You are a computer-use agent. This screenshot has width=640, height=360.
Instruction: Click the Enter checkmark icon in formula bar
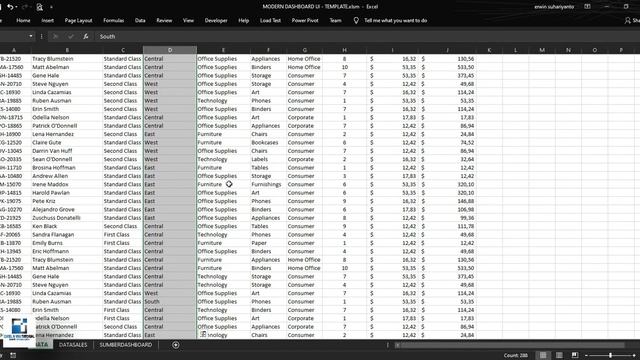[x=71, y=36]
